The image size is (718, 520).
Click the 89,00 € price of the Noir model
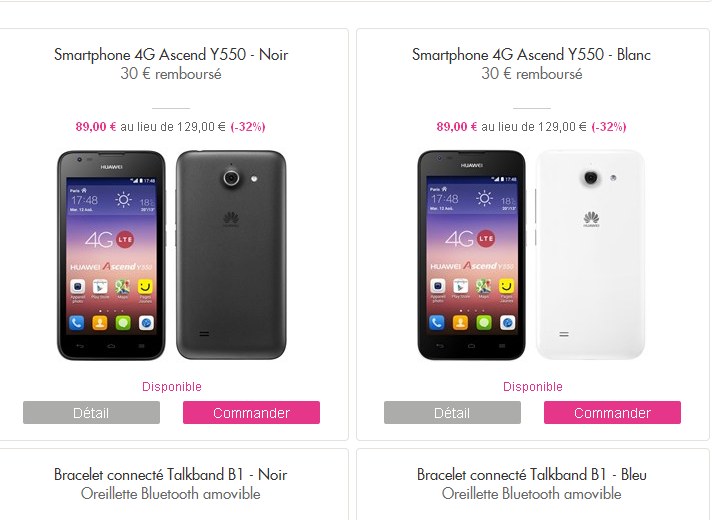coord(96,127)
